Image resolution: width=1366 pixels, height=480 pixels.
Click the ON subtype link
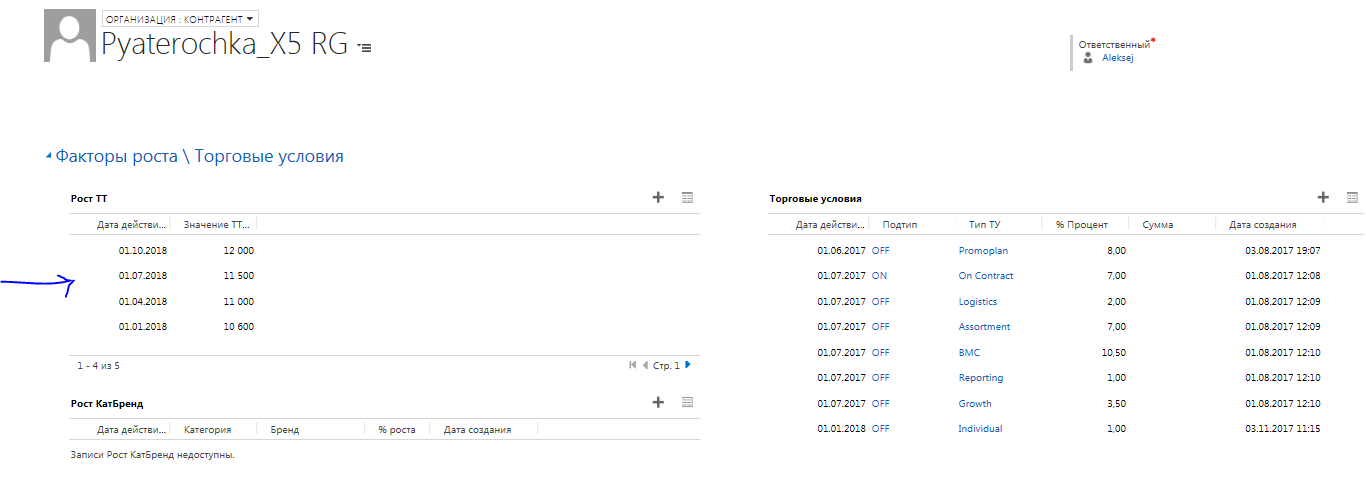(x=879, y=276)
